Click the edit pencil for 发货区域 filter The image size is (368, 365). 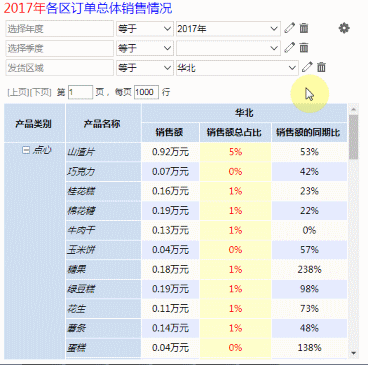click(x=307, y=67)
